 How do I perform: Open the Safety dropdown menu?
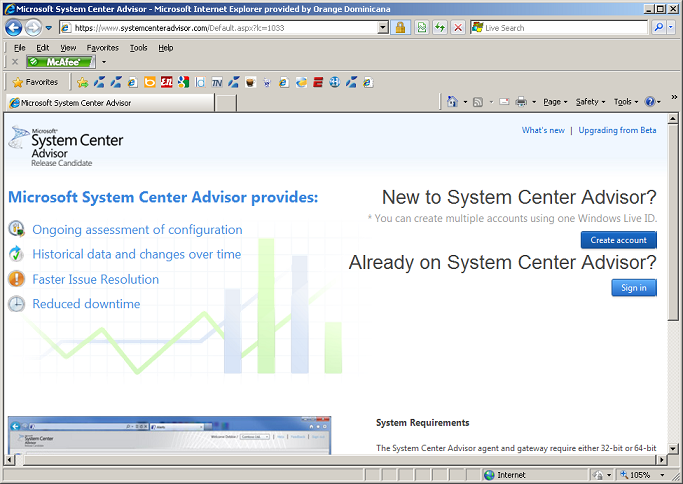click(590, 102)
